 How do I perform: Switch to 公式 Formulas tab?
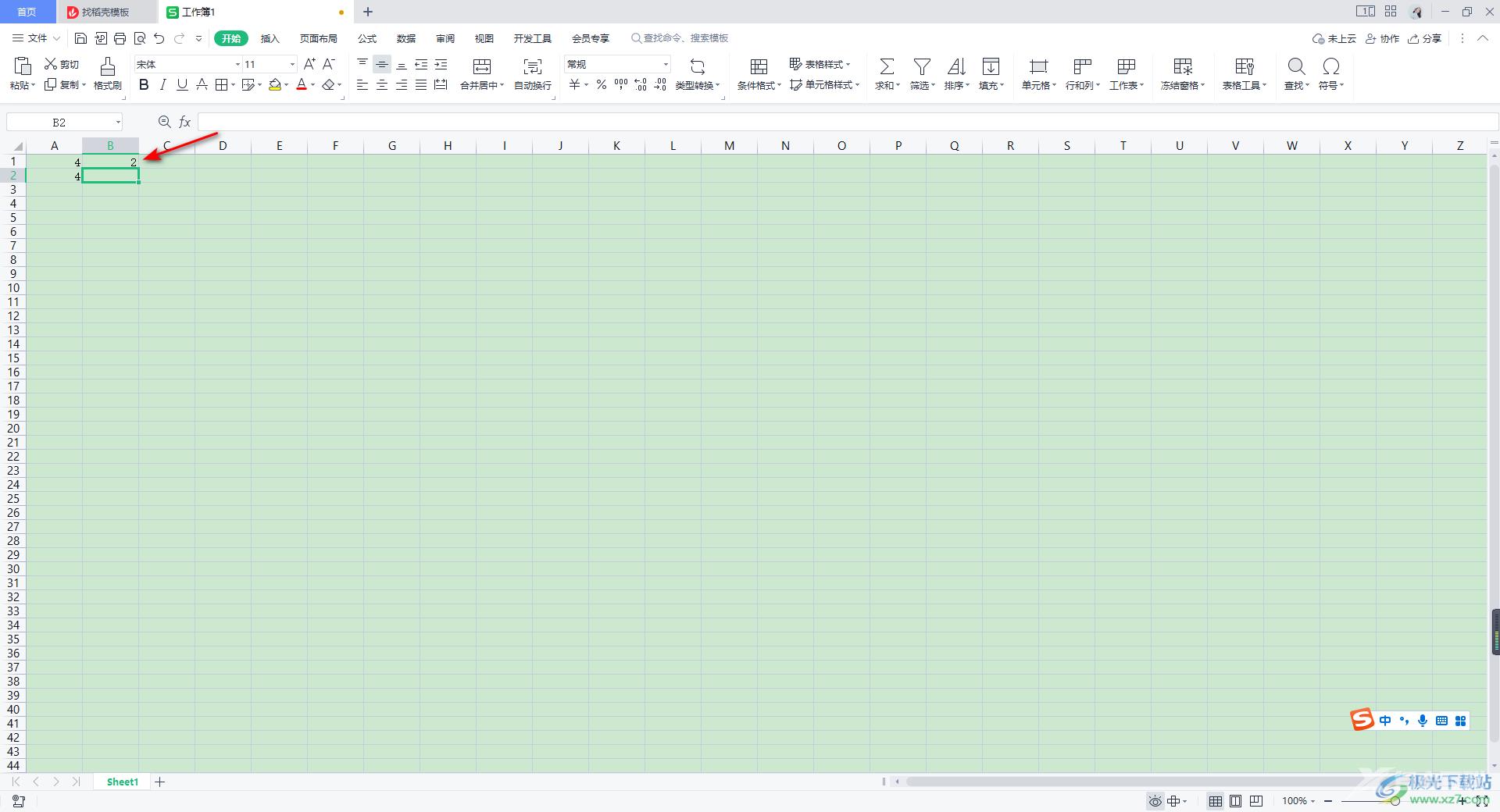click(367, 38)
